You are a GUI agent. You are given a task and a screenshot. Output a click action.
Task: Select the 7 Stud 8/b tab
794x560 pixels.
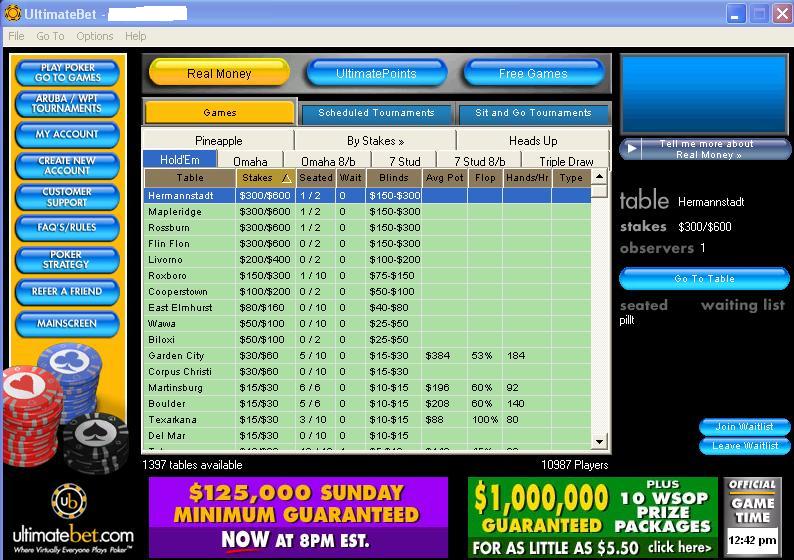click(x=480, y=162)
